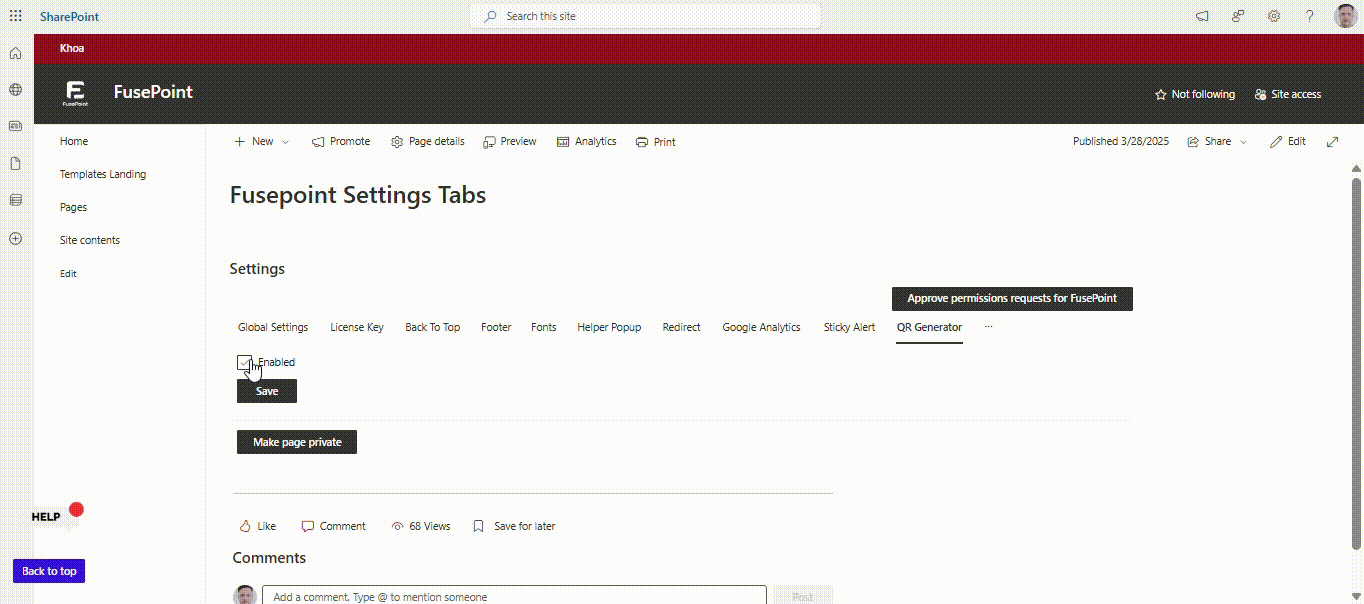Image resolution: width=1364 pixels, height=604 pixels.
Task: Switch to the Sticky Alert tab
Action: coord(849,327)
